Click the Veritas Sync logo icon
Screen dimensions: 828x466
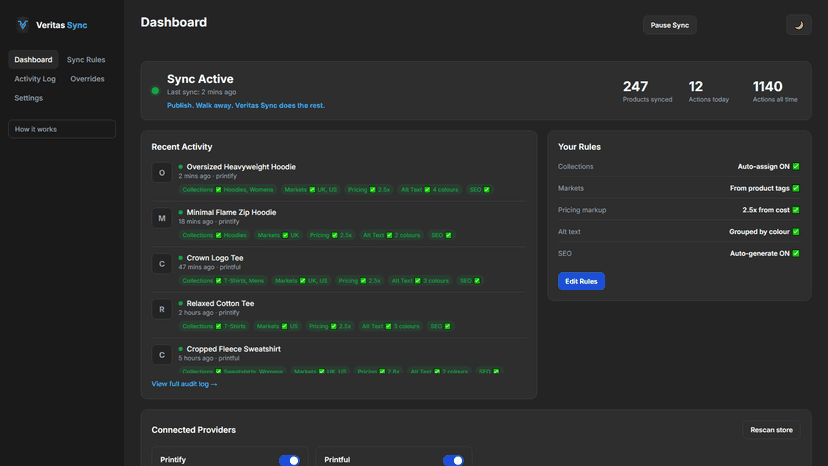[23, 25]
